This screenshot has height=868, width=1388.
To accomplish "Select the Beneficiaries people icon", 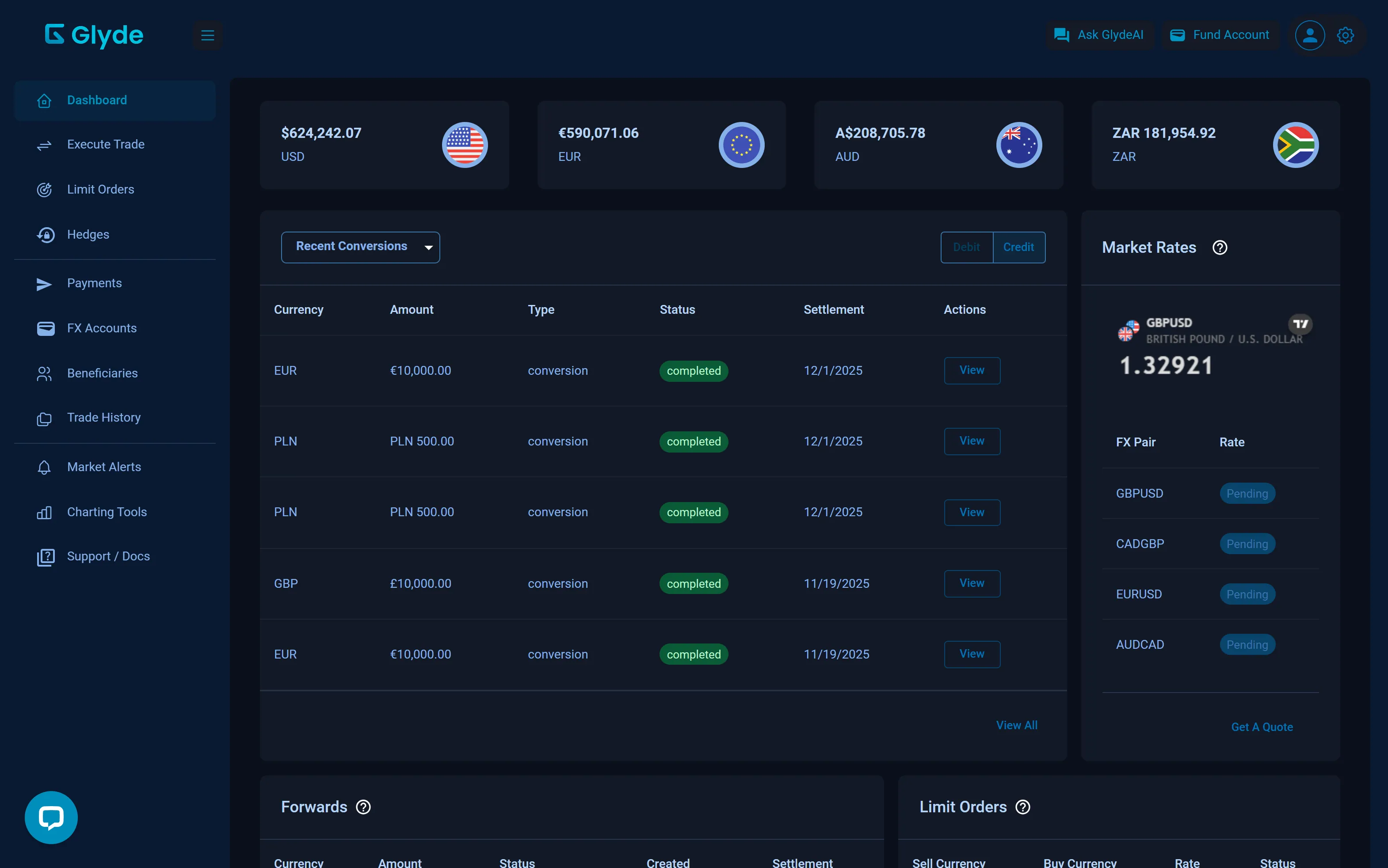I will click(45, 373).
